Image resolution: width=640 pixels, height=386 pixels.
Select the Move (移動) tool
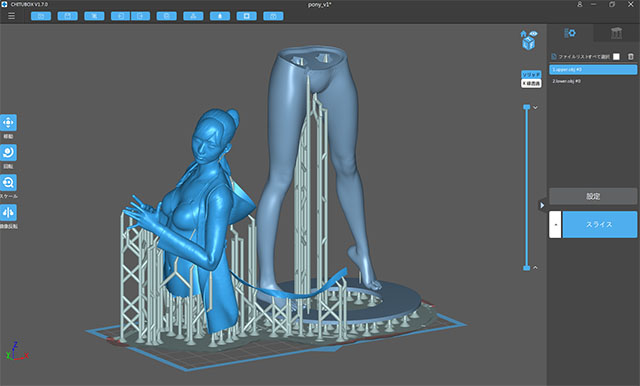coord(8,122)
